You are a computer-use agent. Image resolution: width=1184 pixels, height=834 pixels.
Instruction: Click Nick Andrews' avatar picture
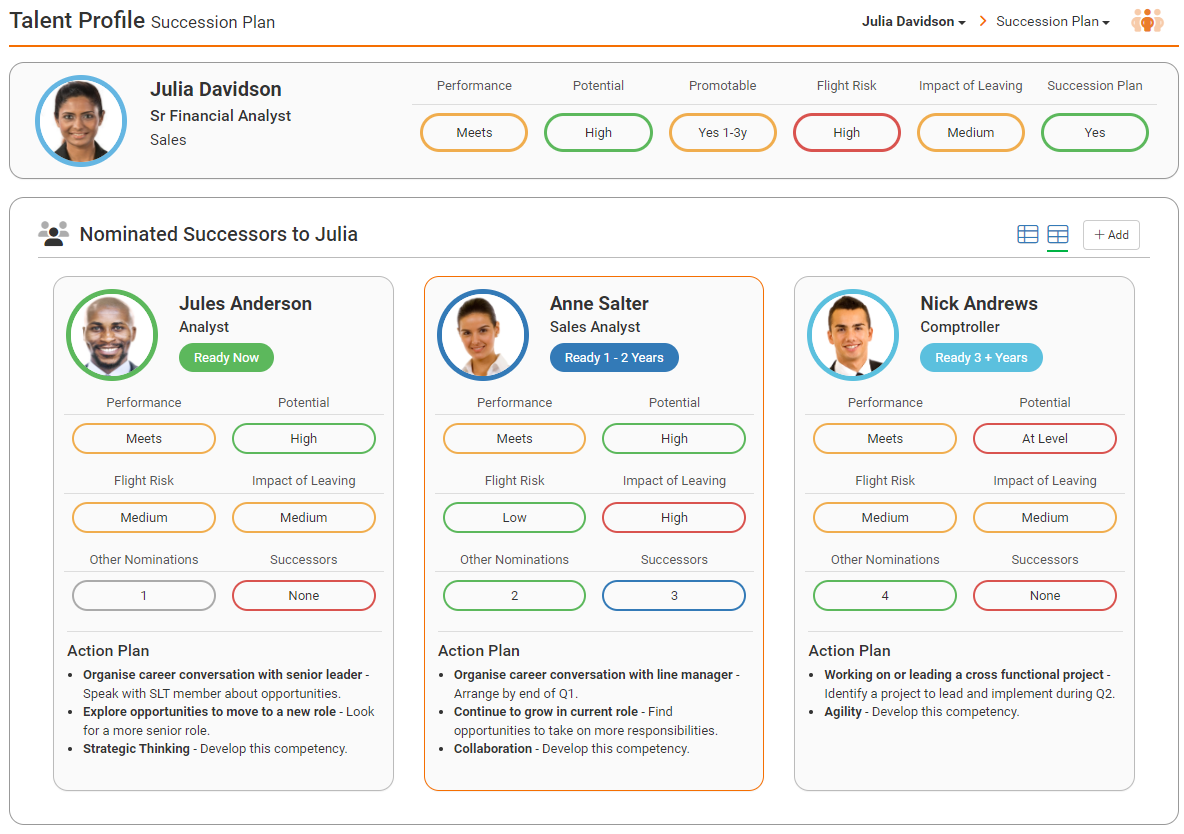click(x=853, y=335)
